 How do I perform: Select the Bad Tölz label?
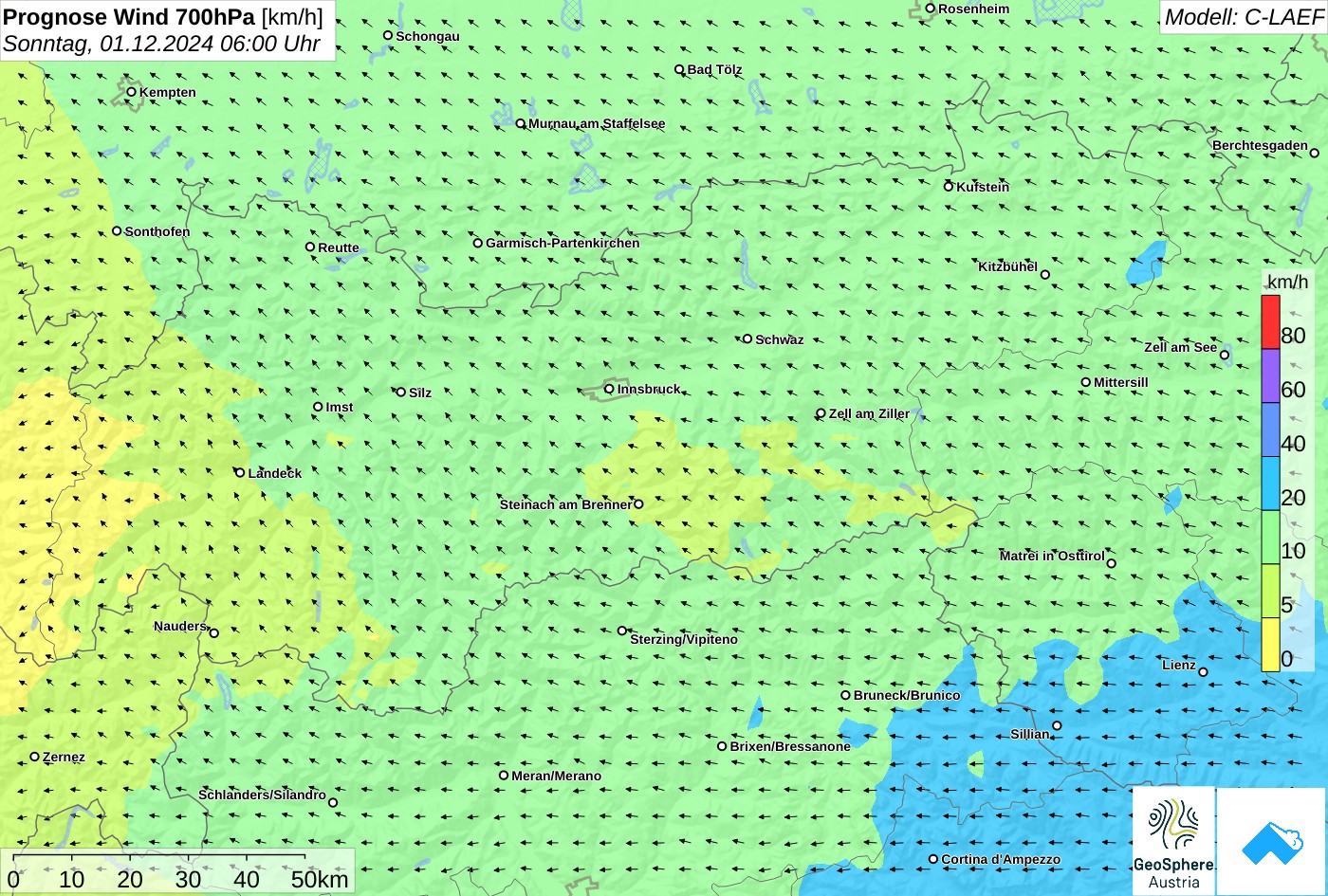714,69
